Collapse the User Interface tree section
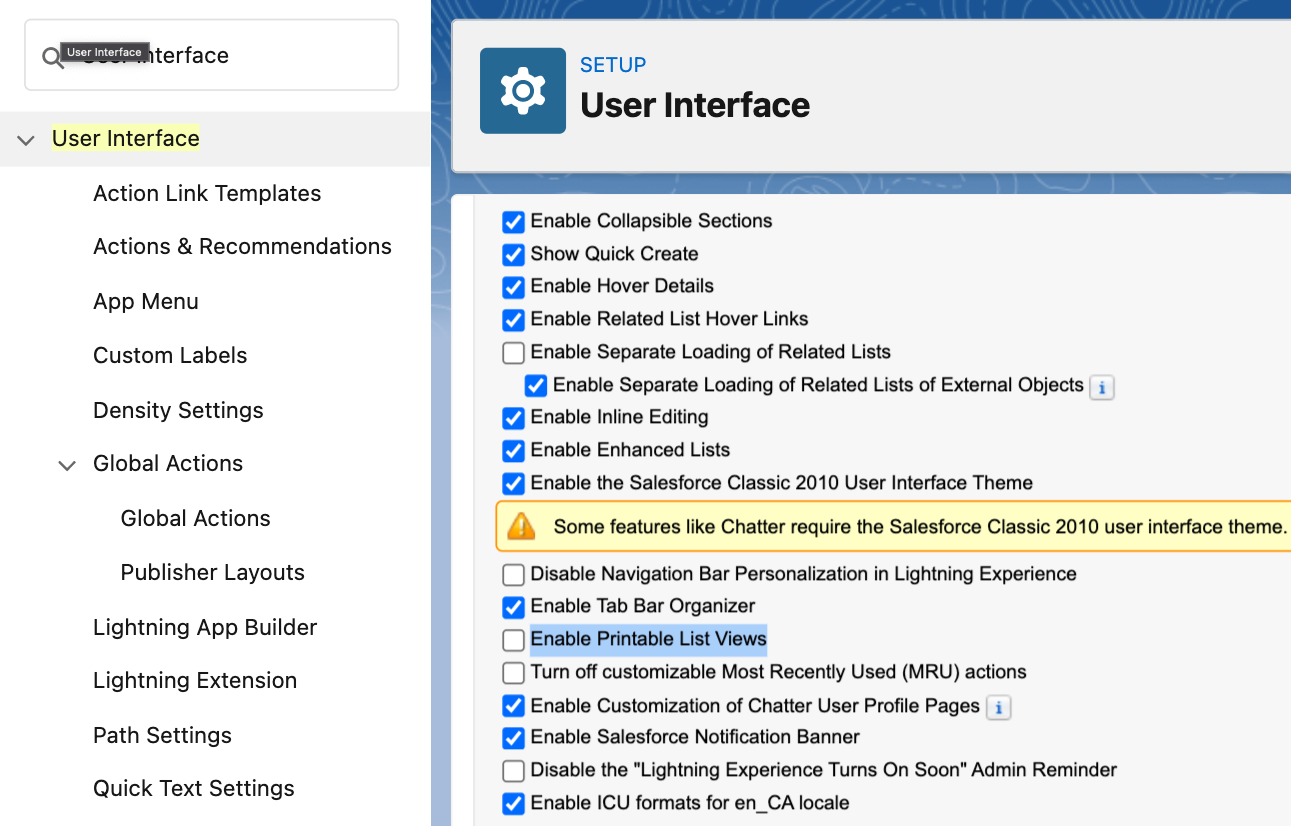The width and height of the screenshot is (1291, 826). (x=26, y=140)
